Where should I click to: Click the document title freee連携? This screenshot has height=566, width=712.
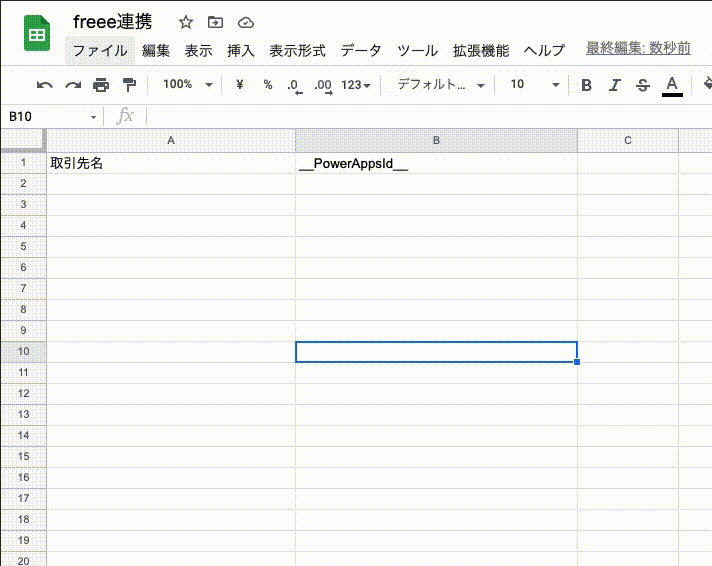113,21
